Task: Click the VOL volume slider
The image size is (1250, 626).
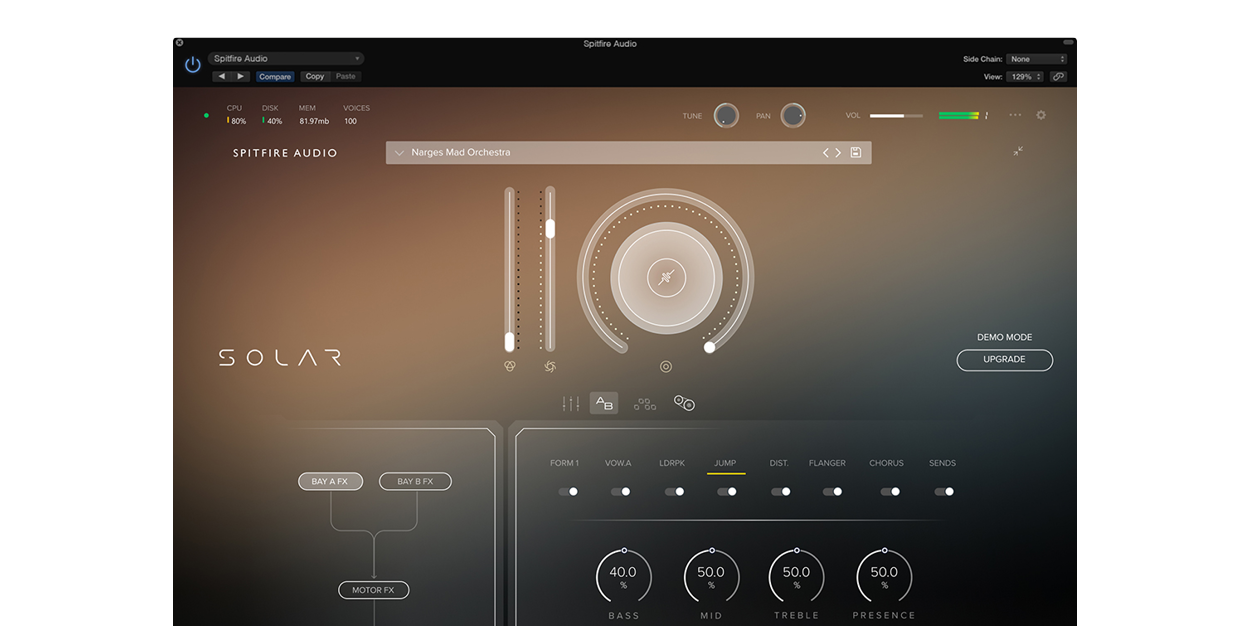Action: [x=896, y=116]
